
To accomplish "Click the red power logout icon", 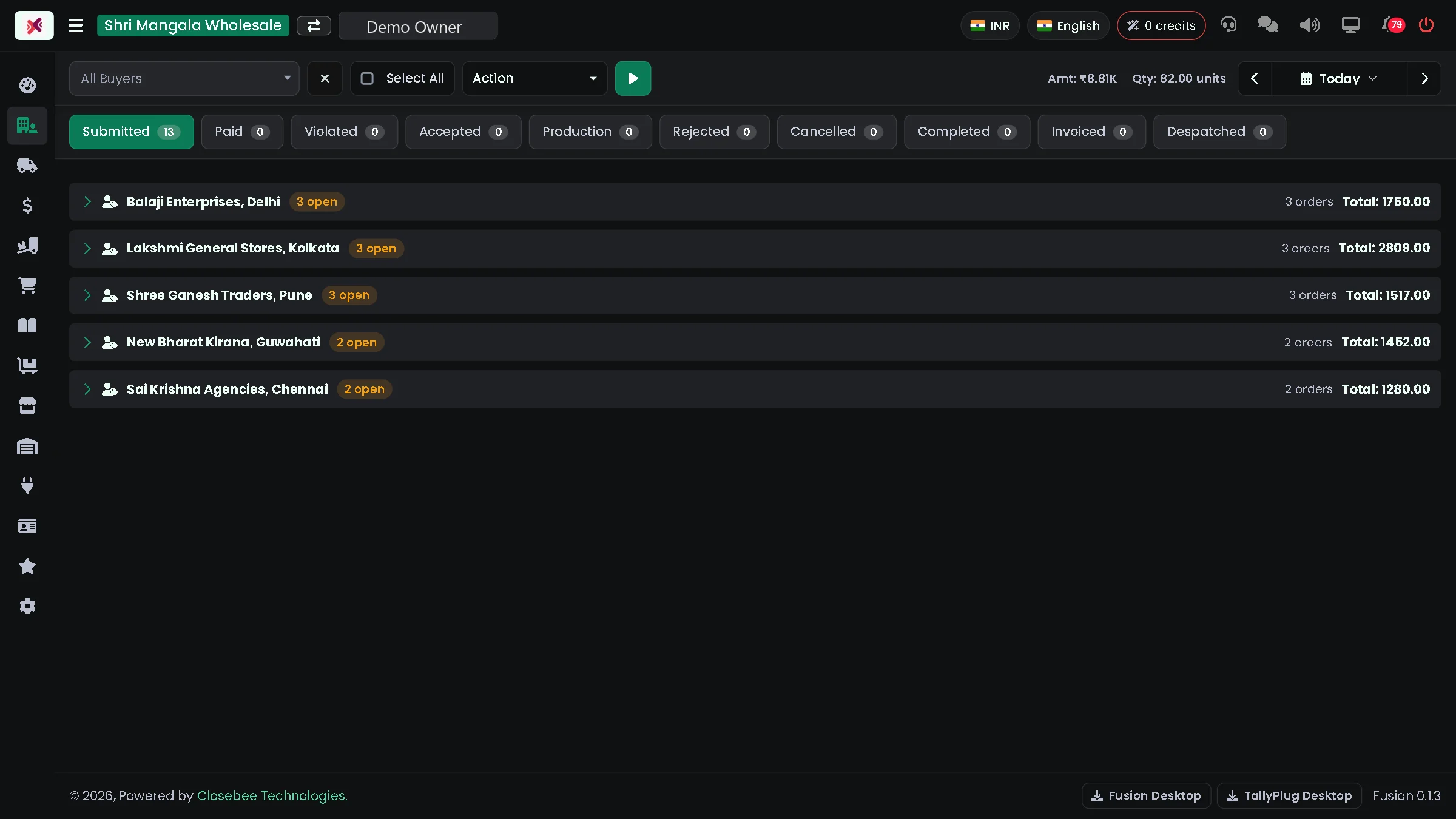I will coord(1426,25).
